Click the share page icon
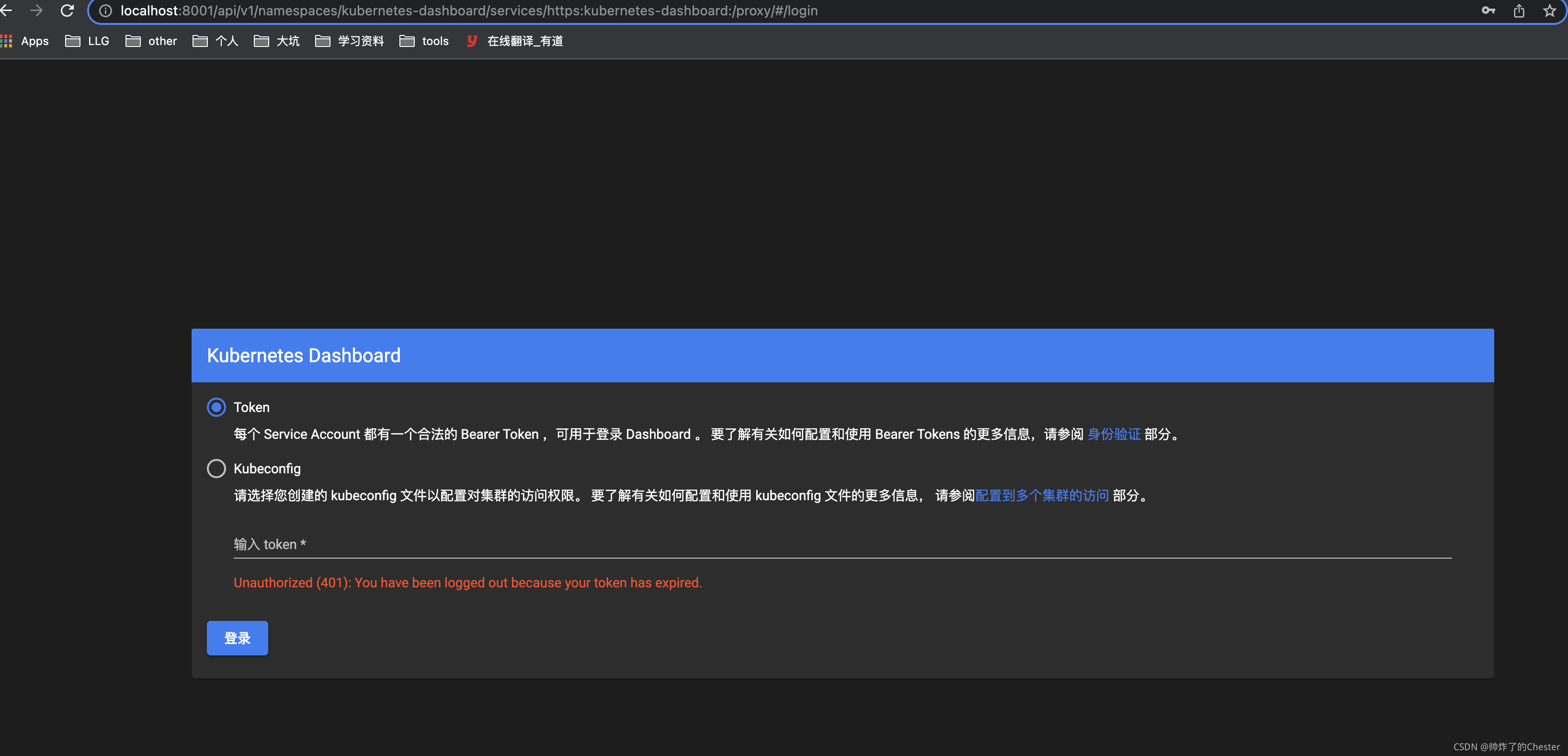This screenshot has width=1568, height=756. (x=1519, y=11)
